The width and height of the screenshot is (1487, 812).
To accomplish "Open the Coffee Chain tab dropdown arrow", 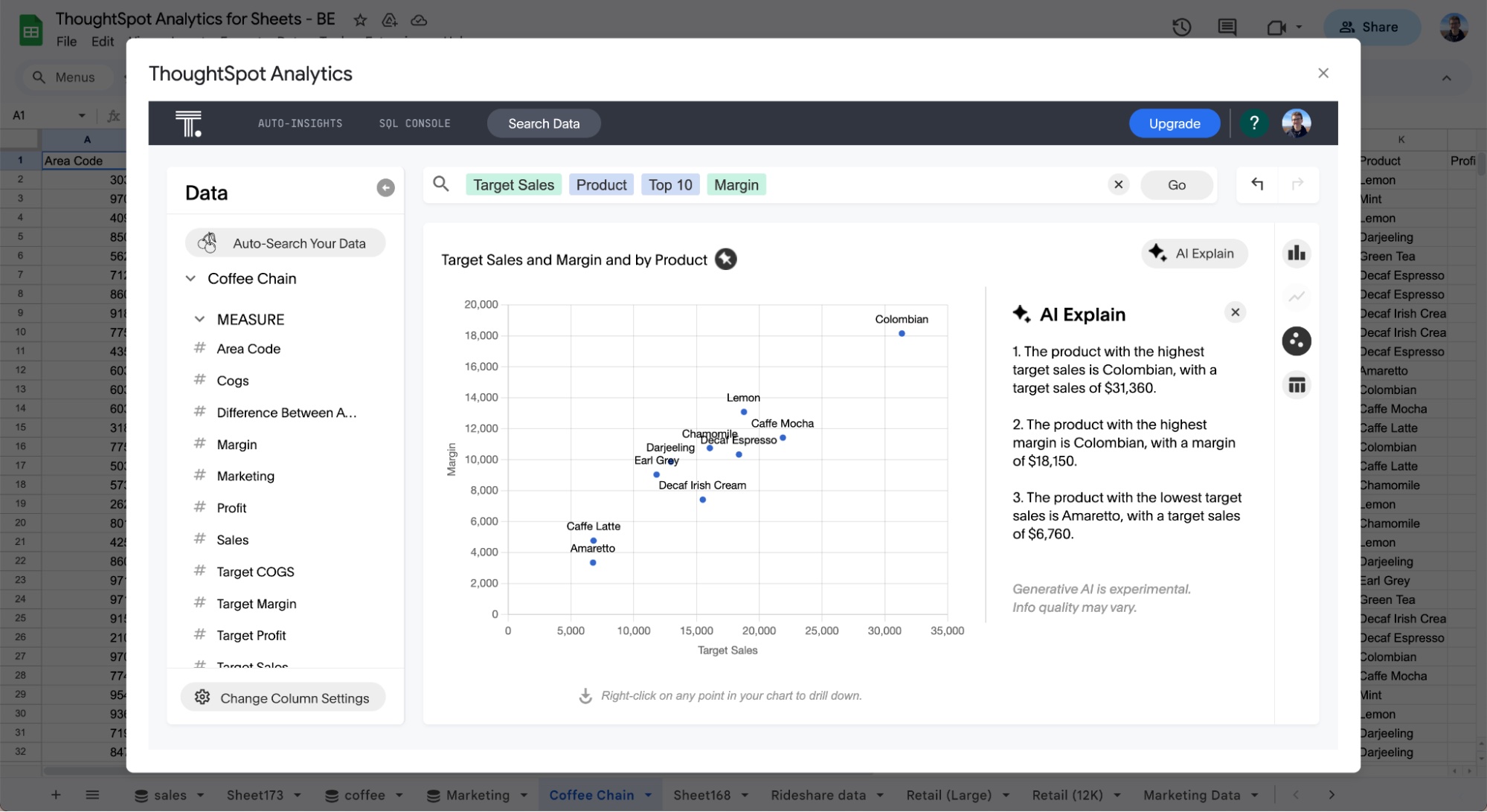I will [648, 795].
